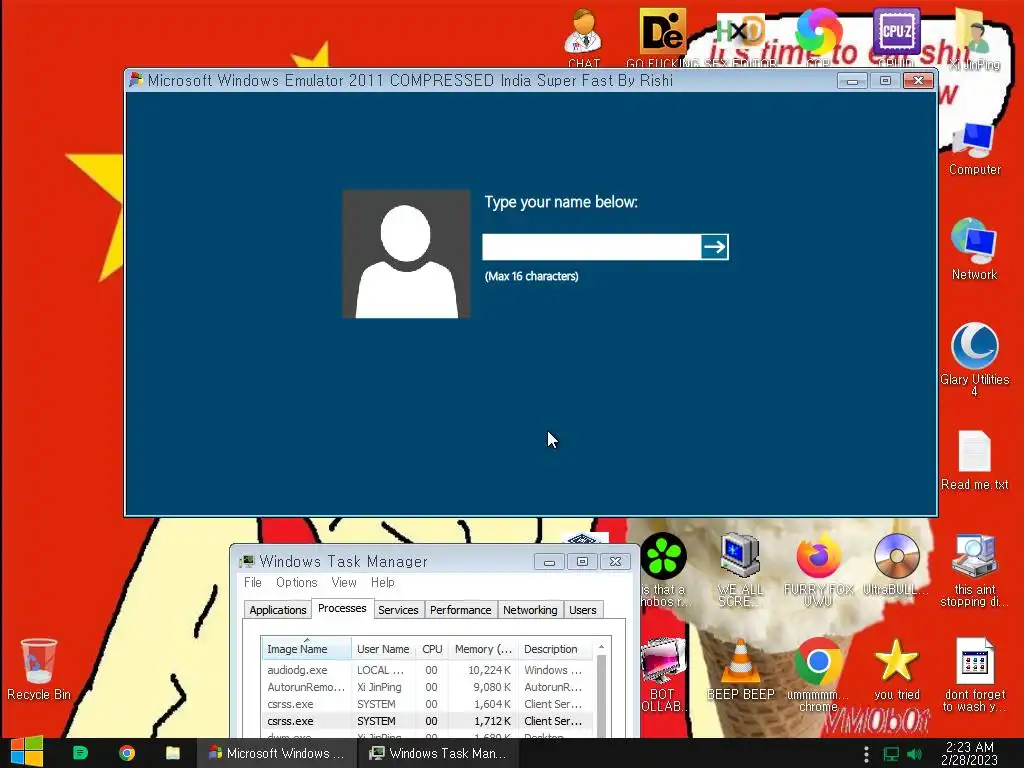Close the Windows Emulator window
The width and height of the screenshot is (1024, 768).
918,81
